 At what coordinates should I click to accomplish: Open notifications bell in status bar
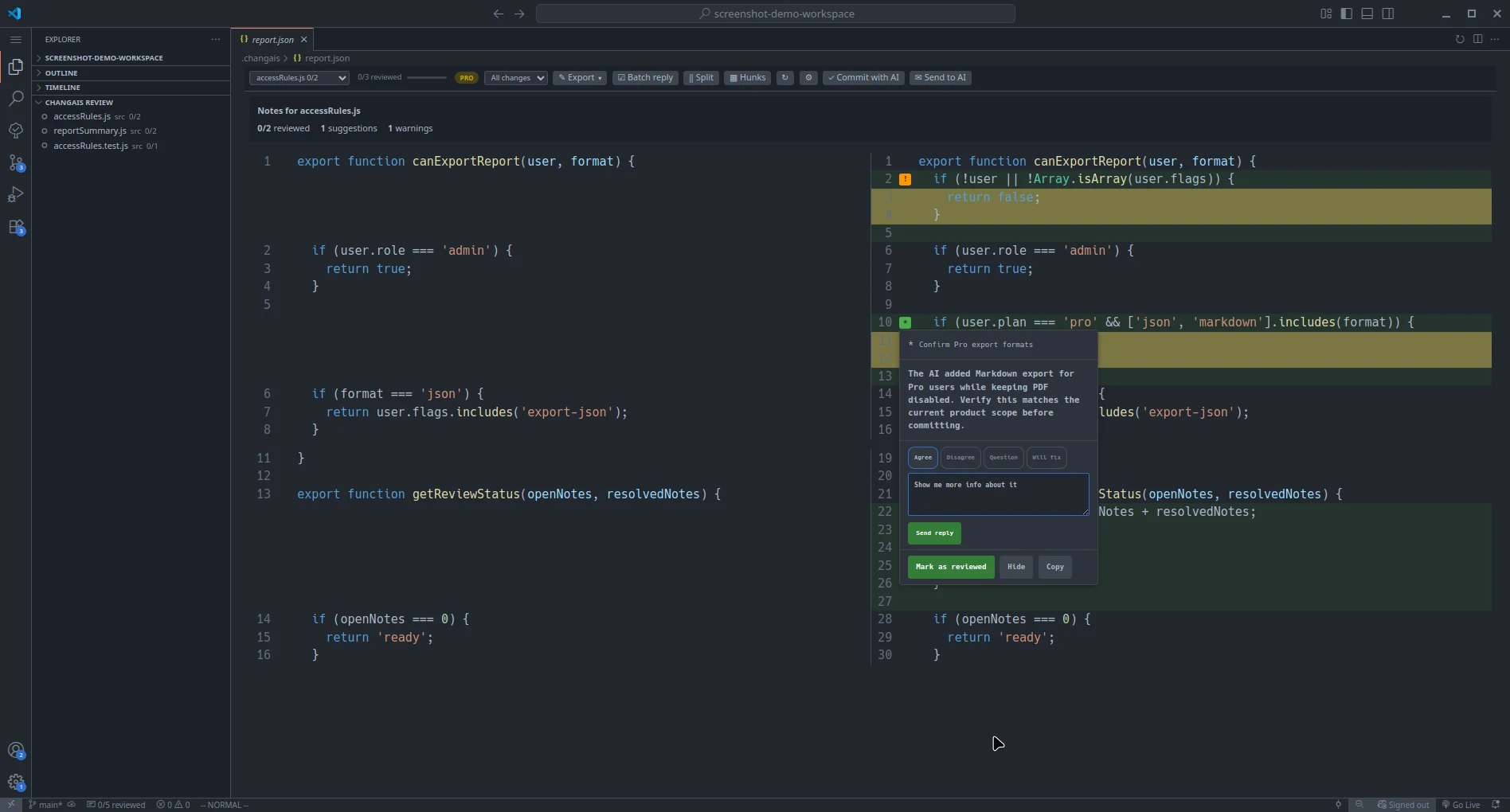tap(1496, 805)
